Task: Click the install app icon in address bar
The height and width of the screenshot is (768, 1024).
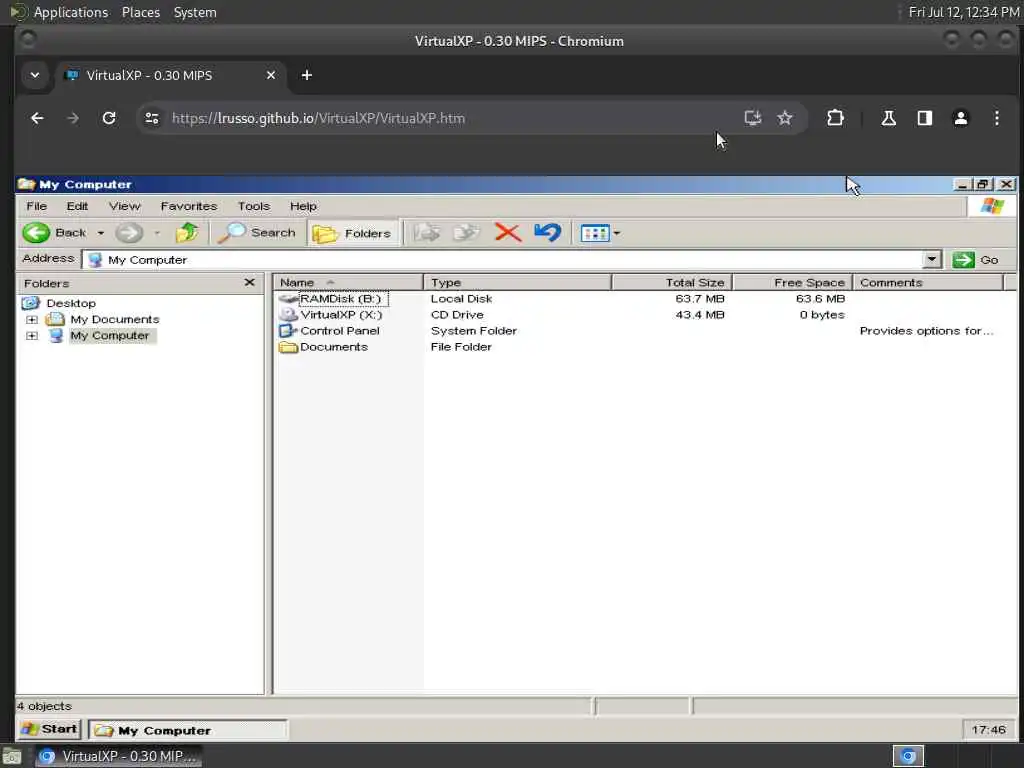Action: [x=752, y=118]
